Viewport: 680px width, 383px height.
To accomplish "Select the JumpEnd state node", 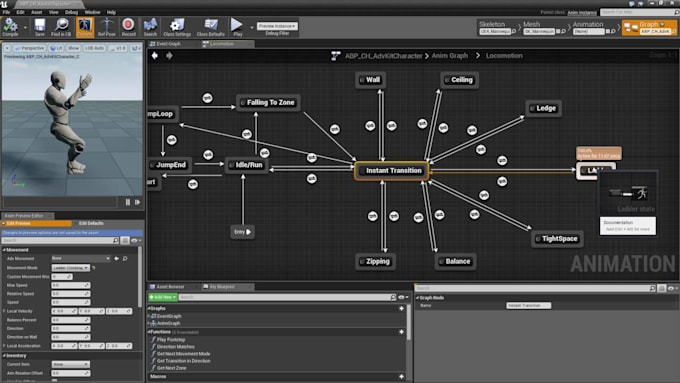I will pyautogui.click(x=169, y=165).
